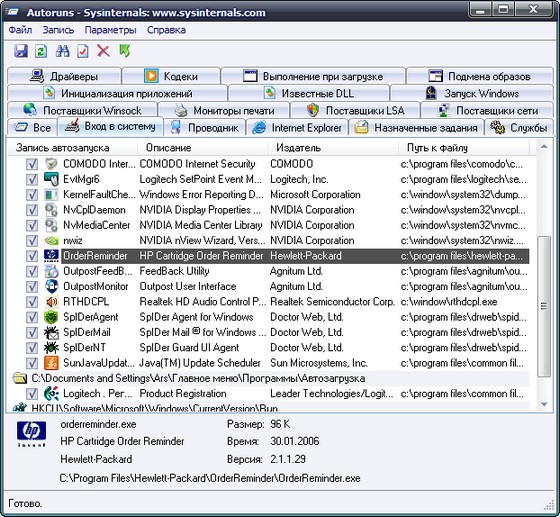Click the Autoruns title bar app icon
Viewport: 560px width, 517px height.
click(13, 12)
